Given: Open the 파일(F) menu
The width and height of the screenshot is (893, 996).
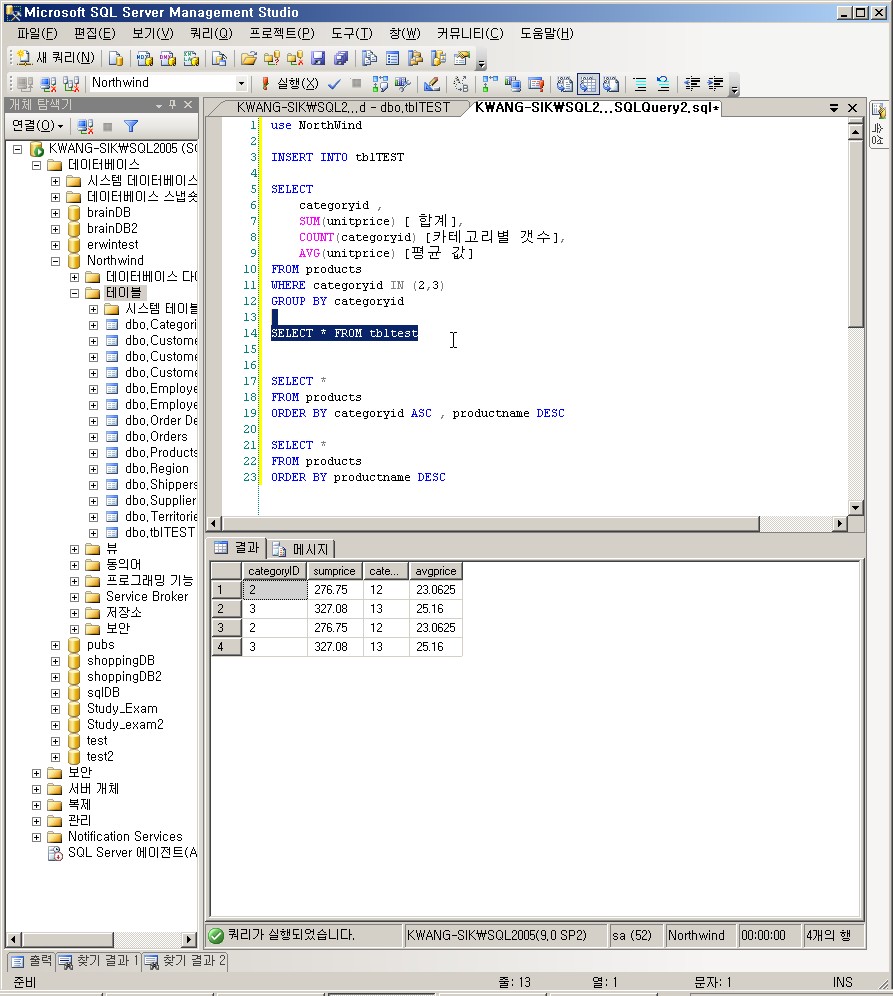Looking at the screenshot, I should (x=37, y=33).
